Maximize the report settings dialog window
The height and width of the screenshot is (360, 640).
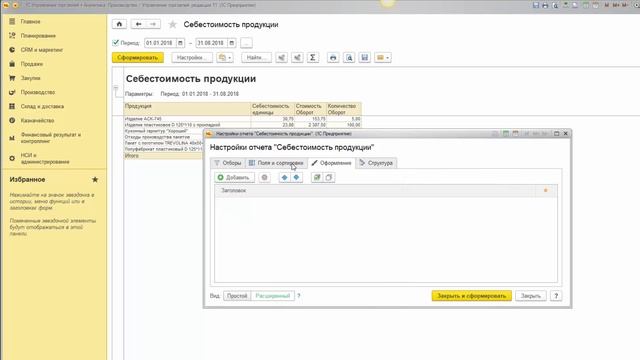(556, 133)
